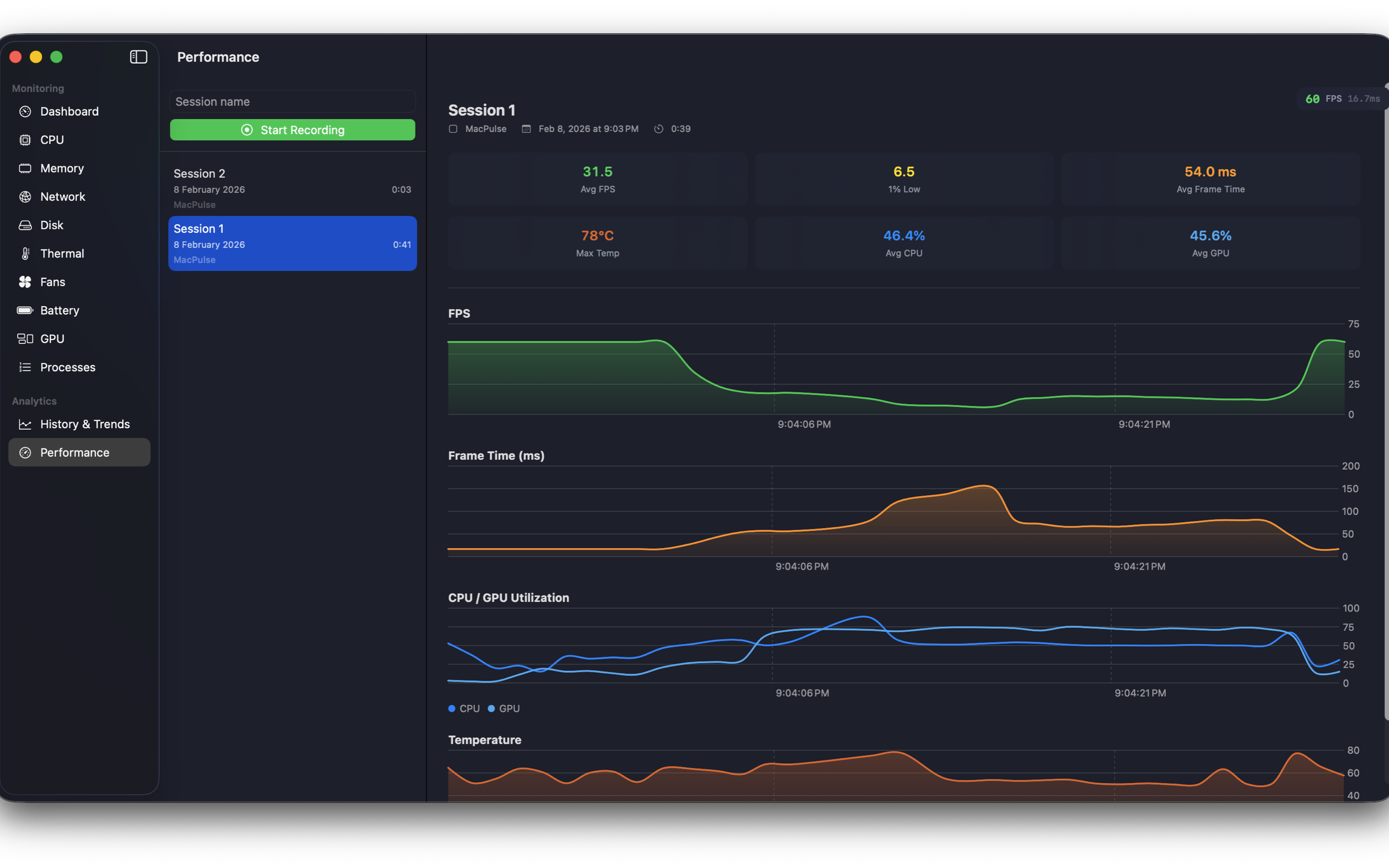
Task: Open the Disk monitoring section
Action: [x=52, y=225]
